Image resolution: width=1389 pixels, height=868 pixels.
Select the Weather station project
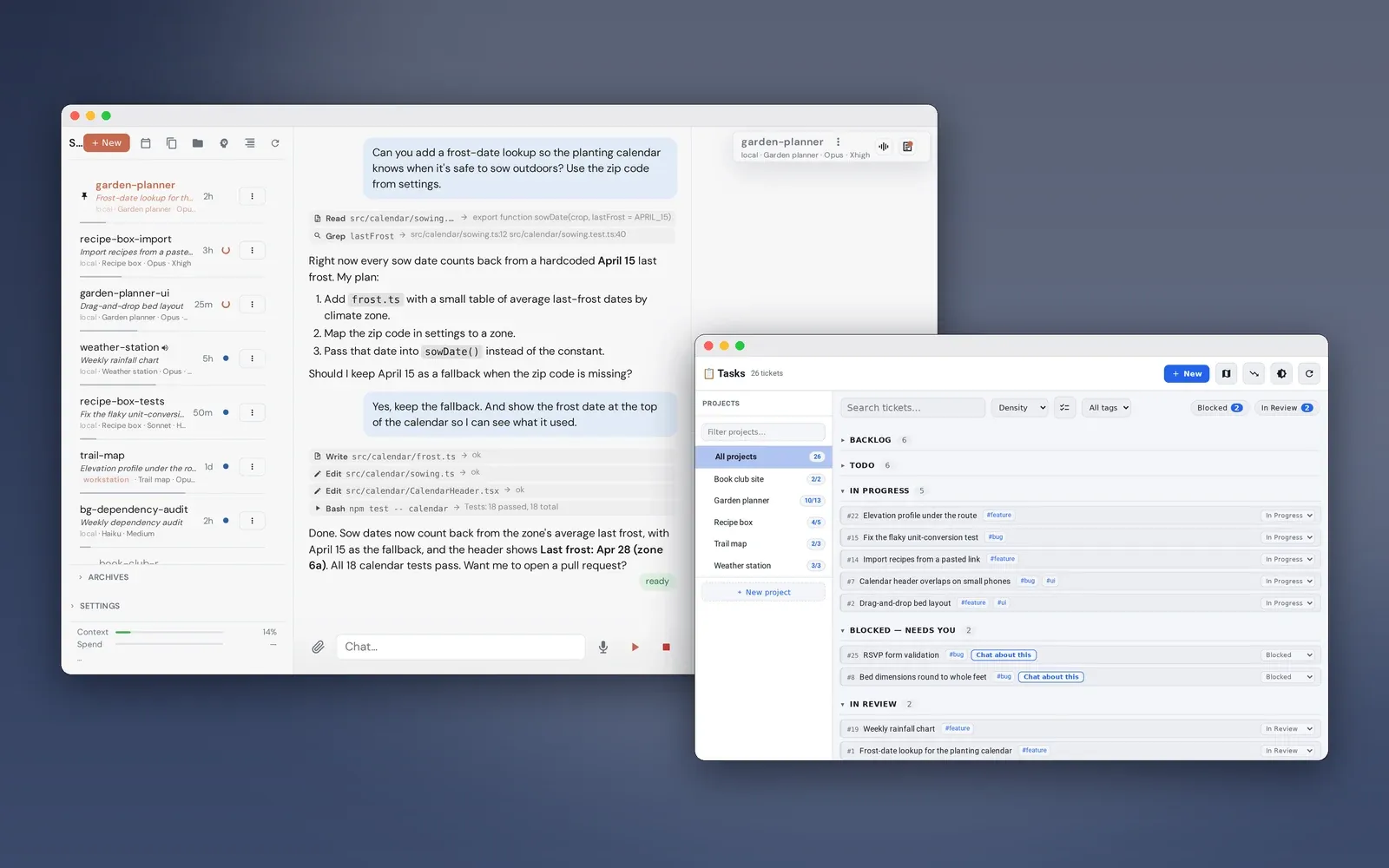click(764, 566)
